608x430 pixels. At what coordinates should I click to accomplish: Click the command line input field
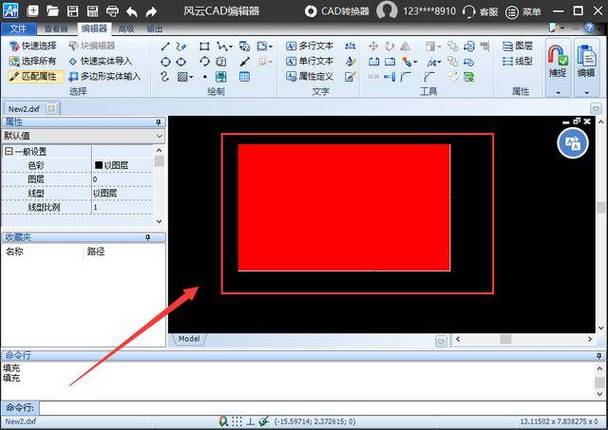coord(321,408)
